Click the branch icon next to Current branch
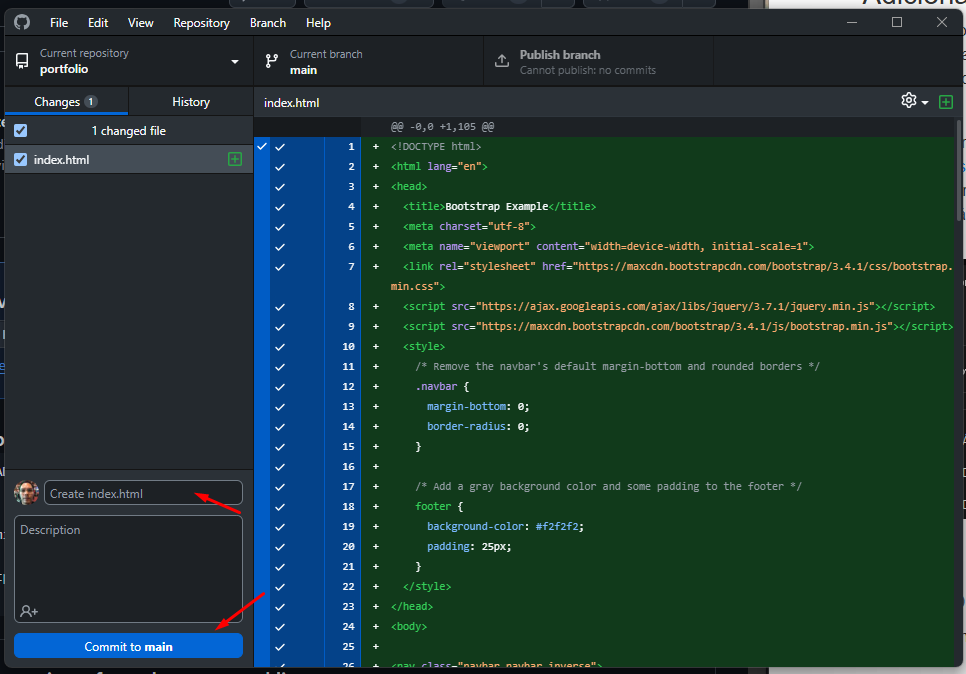Image resolution: width=966 pixels, height=674 pixels. 270,61
